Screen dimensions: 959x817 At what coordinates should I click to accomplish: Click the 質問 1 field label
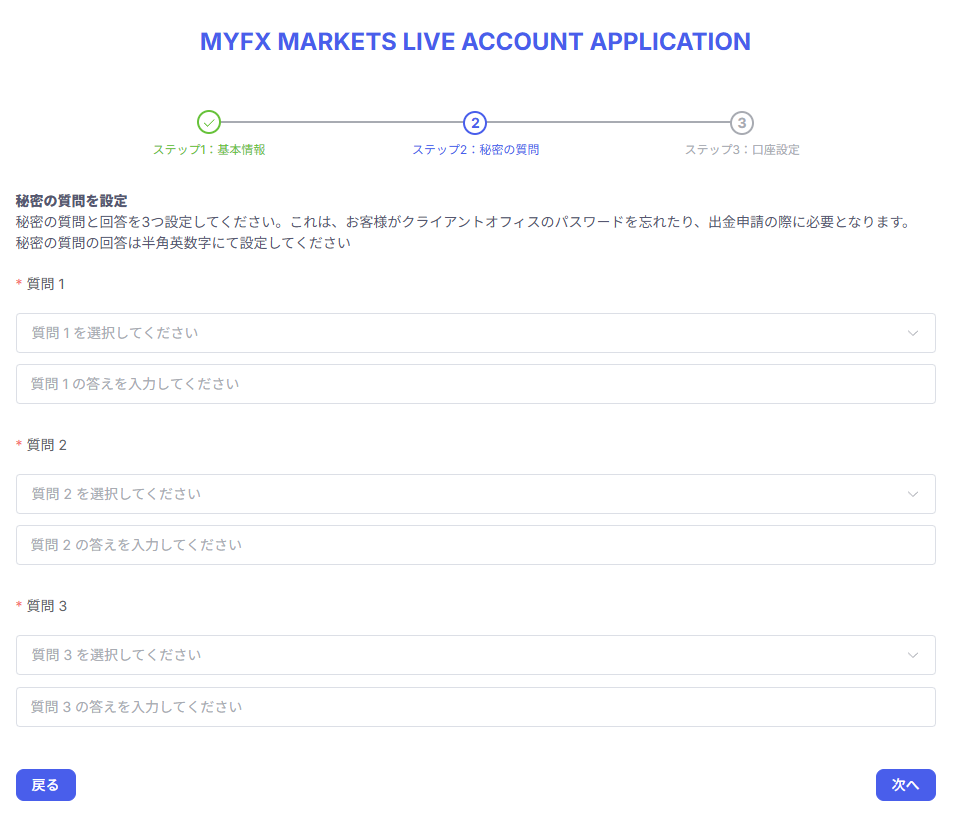click(x=46, y=284)
